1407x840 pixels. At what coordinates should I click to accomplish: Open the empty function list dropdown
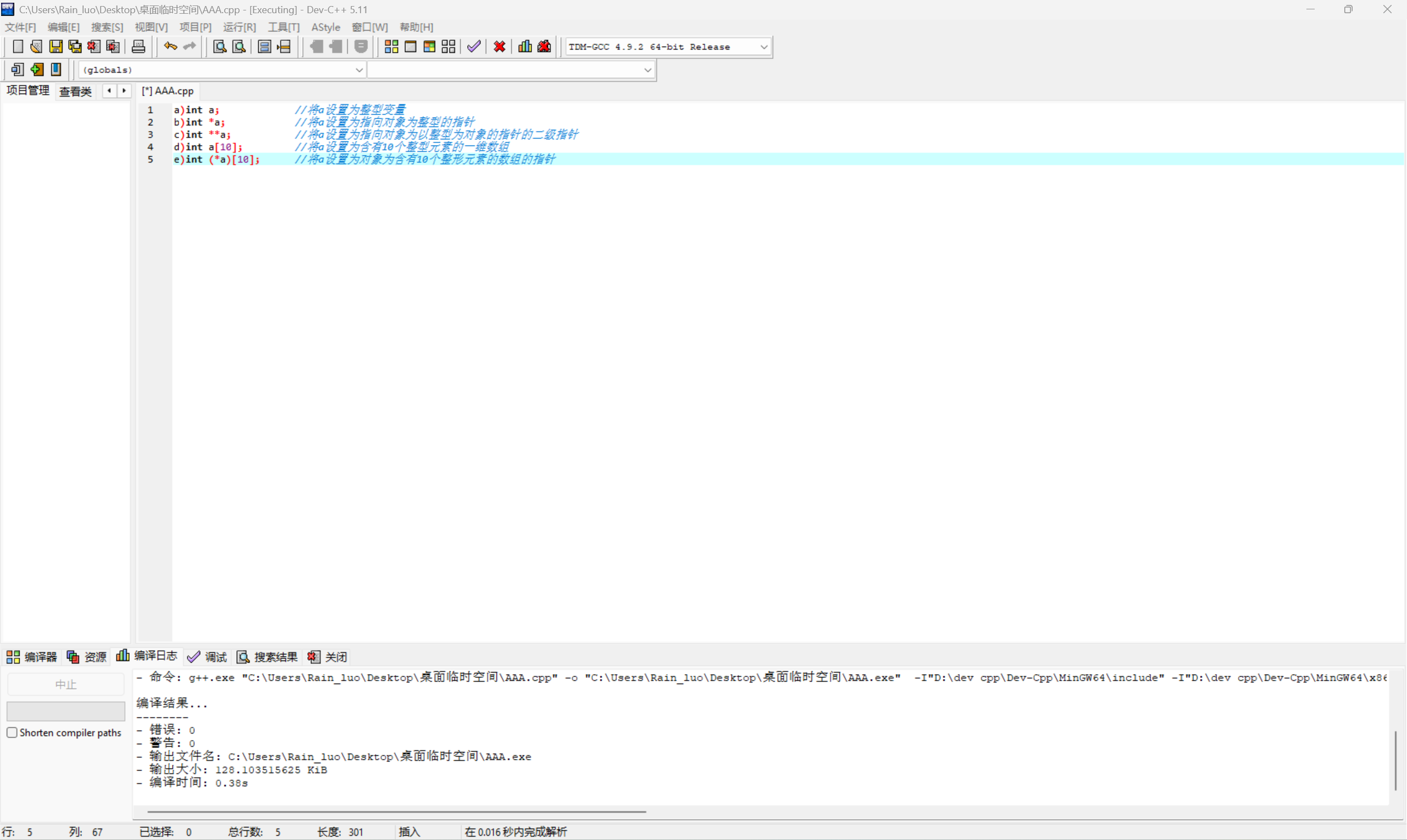648,70
